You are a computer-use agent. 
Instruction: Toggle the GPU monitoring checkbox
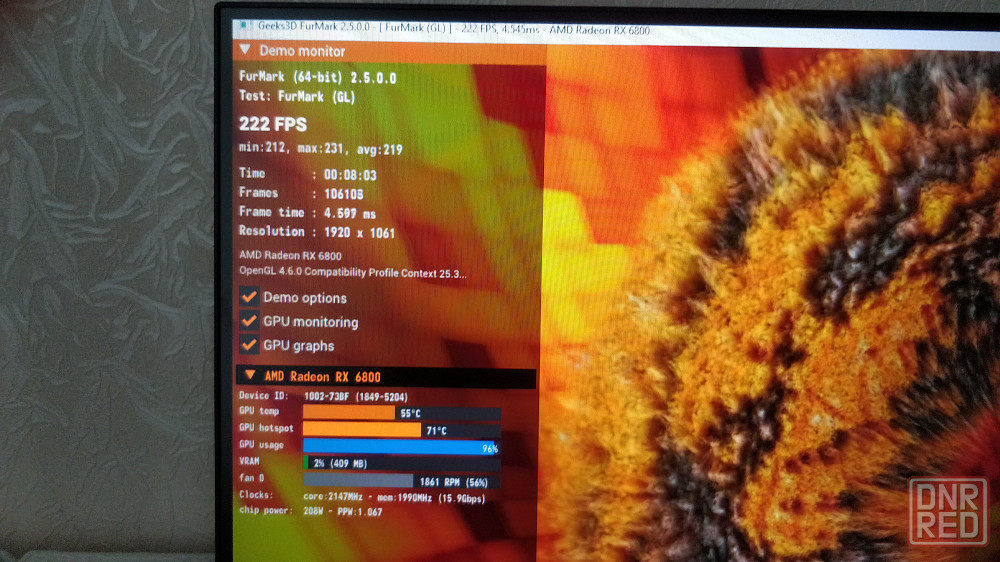(x=249, y=321)
